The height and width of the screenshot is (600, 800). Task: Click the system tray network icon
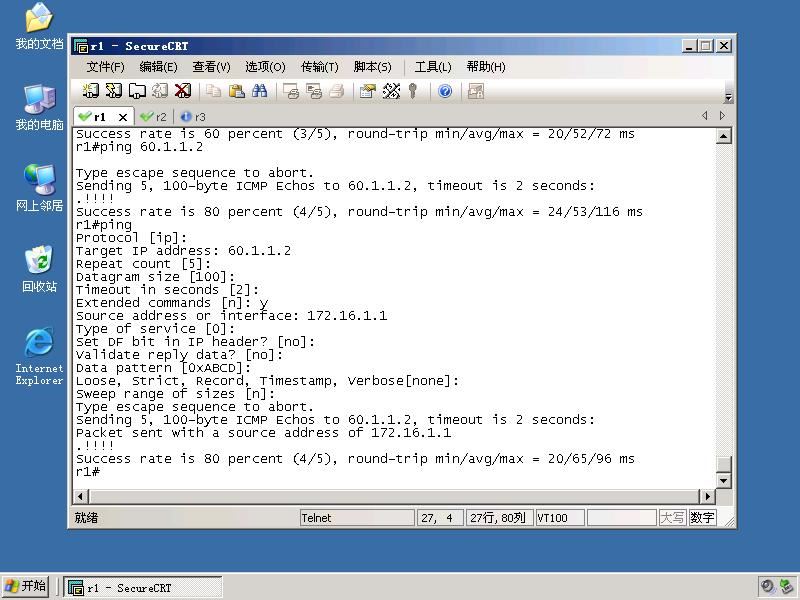point(787,587)
